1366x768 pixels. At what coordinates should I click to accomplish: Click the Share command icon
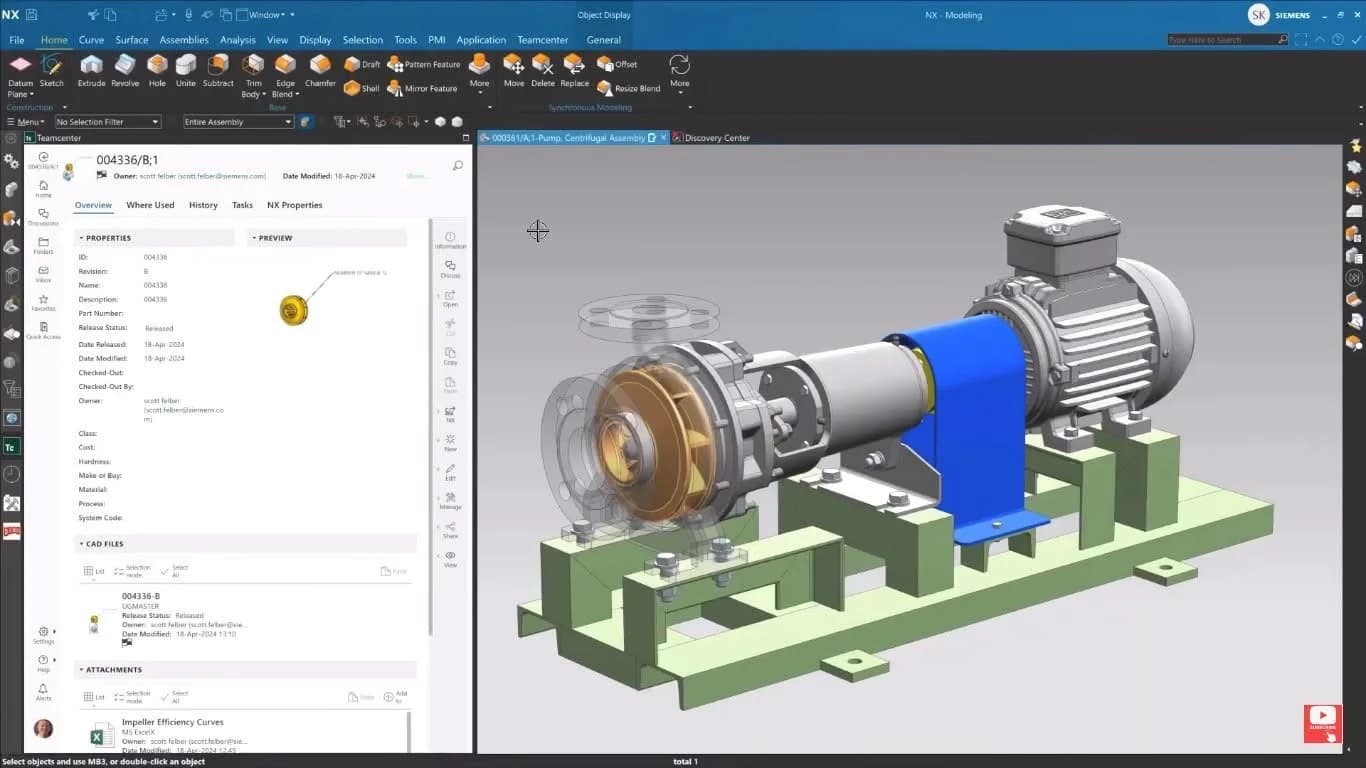click(x=450, y=530)
